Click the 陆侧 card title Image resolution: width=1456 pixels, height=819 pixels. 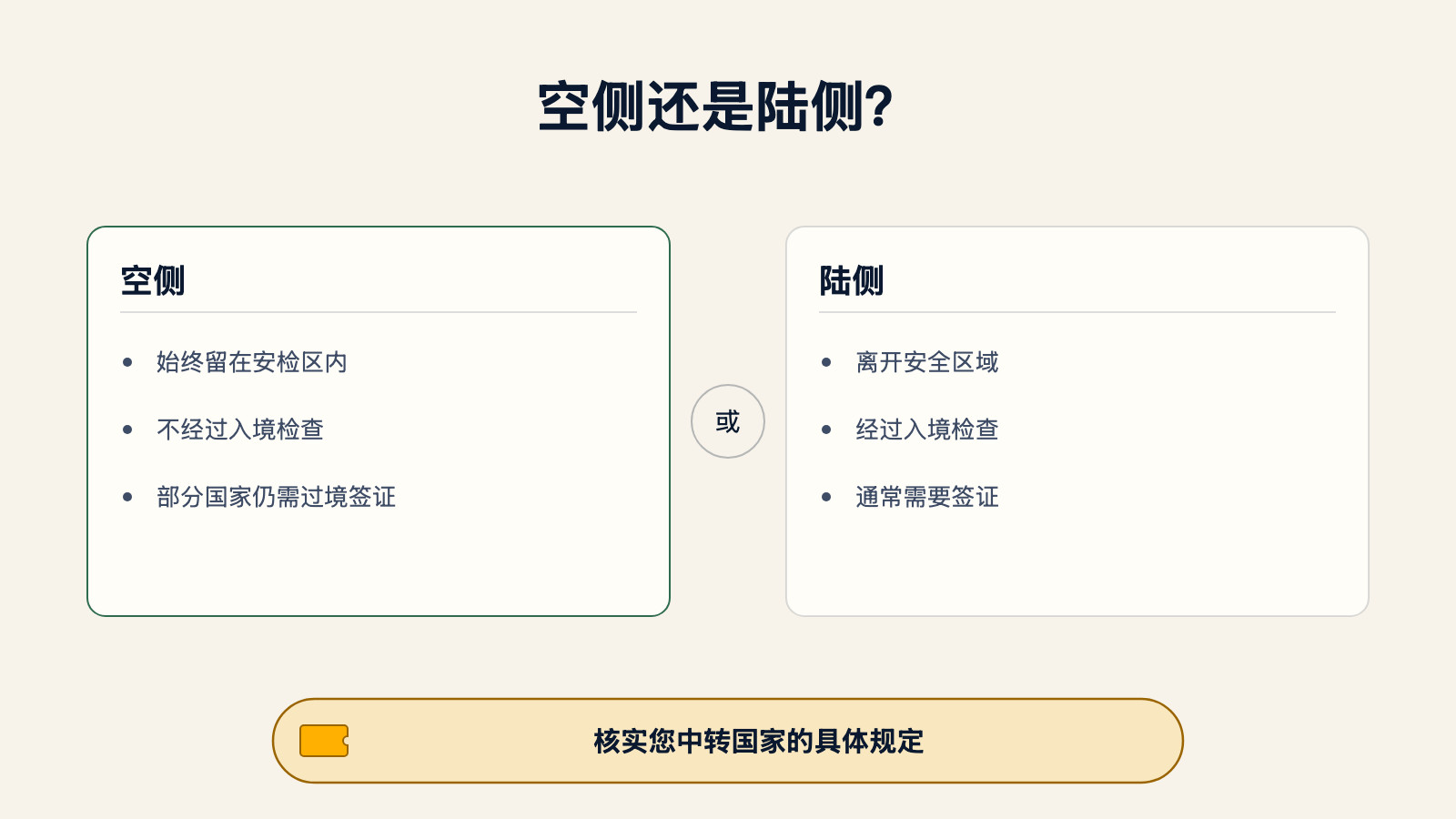(x=852, y=280)
